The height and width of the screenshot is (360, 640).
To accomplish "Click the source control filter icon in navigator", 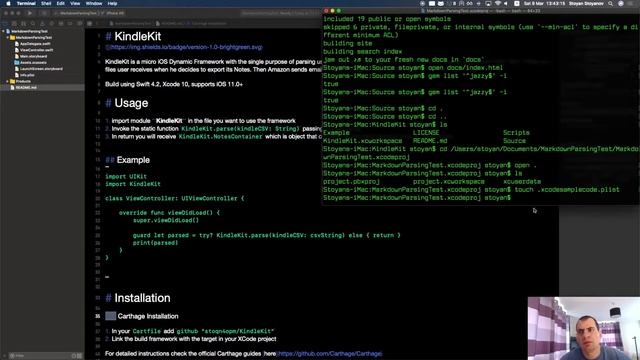I will tap(80, 356).
